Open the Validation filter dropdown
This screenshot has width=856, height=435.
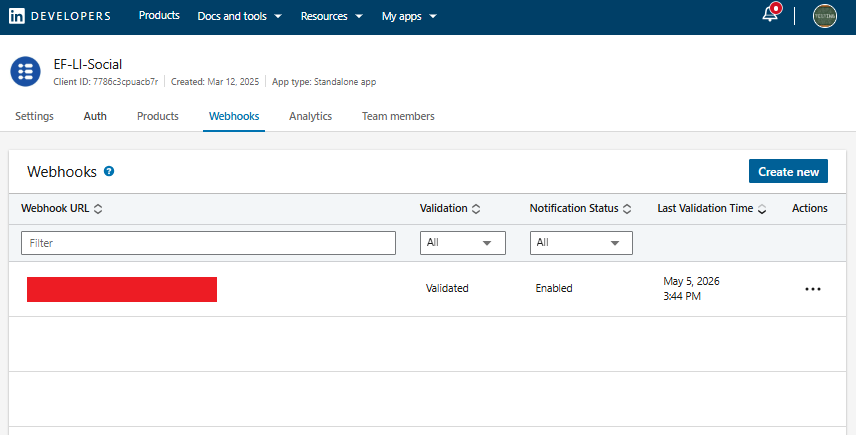pos(462,243)
